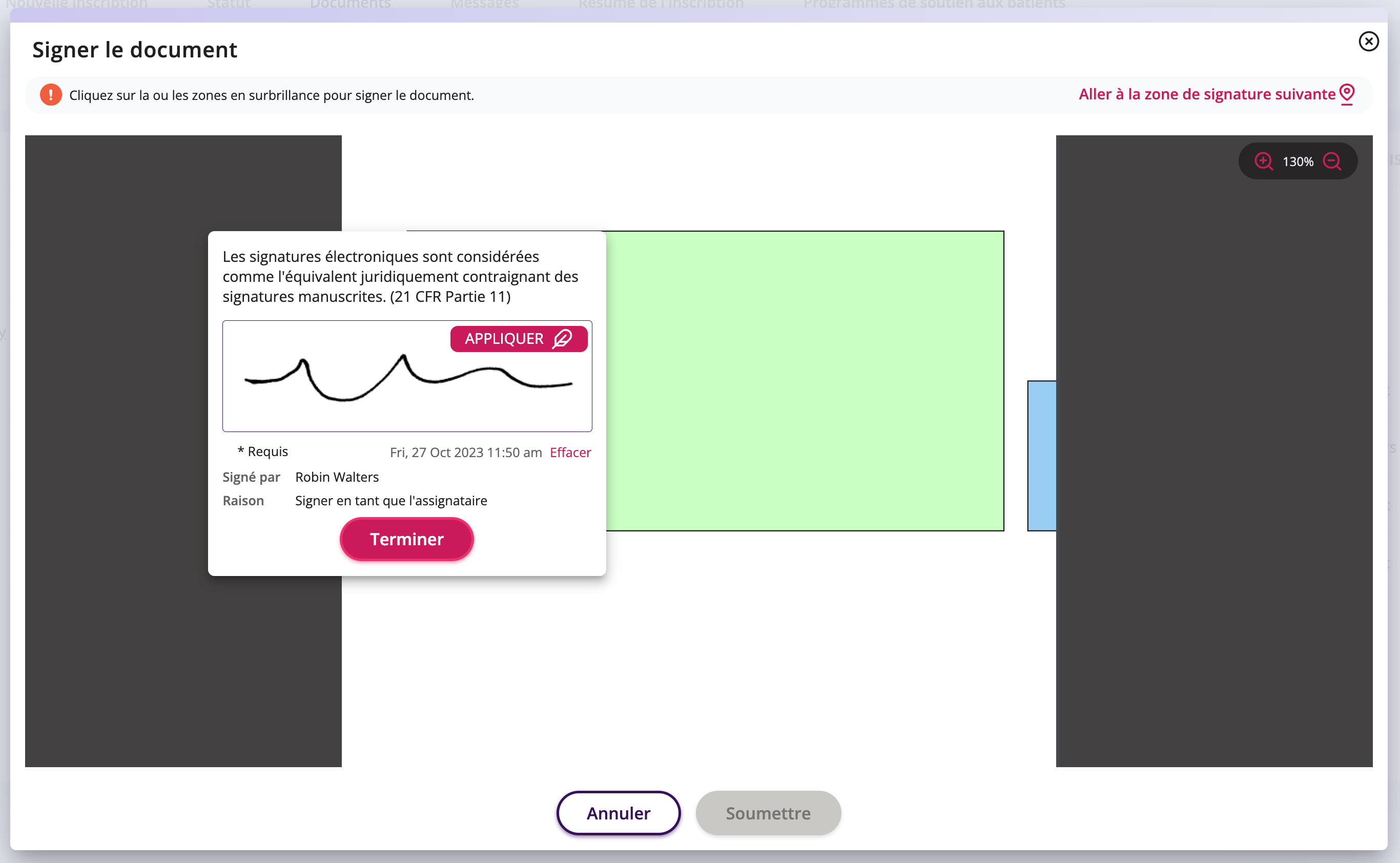1400x863 pixels.
Task: Click the greyed Soumettre button
Action: tap(768, 813)
